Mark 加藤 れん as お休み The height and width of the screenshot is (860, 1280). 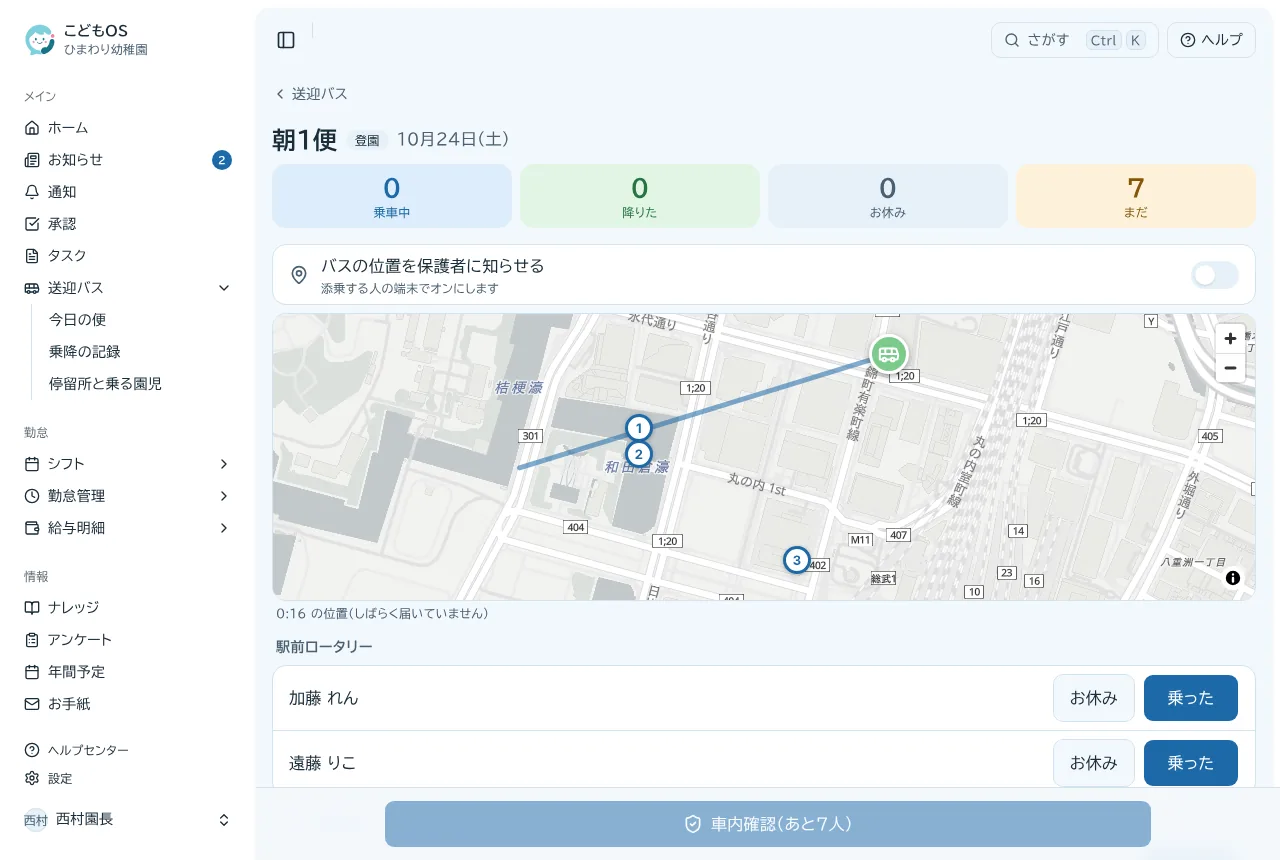pos(1094,698)
